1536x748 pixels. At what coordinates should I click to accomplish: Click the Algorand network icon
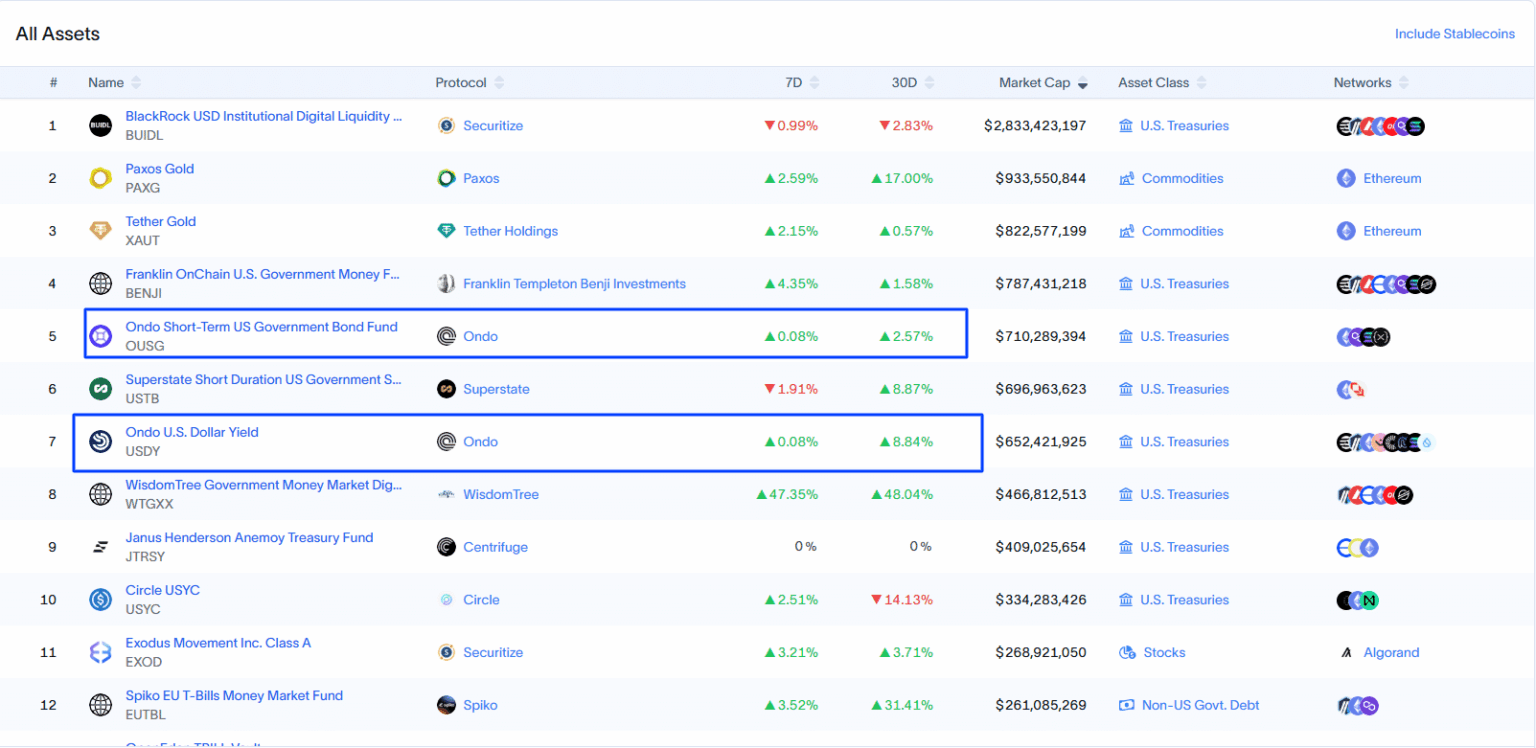pyautogui.click(x=1346, y=653)
